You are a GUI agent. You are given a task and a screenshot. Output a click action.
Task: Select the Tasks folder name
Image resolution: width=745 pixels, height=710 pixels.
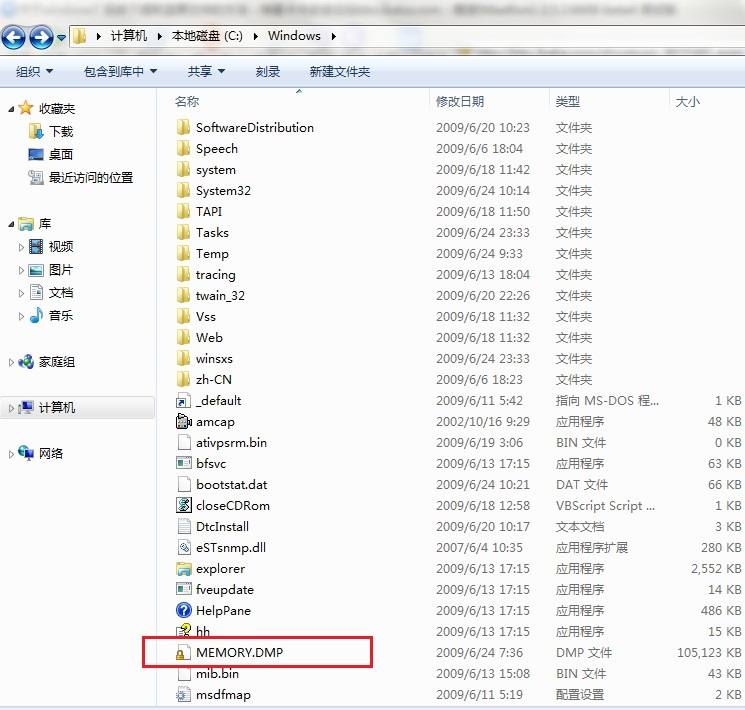(212, 232)
